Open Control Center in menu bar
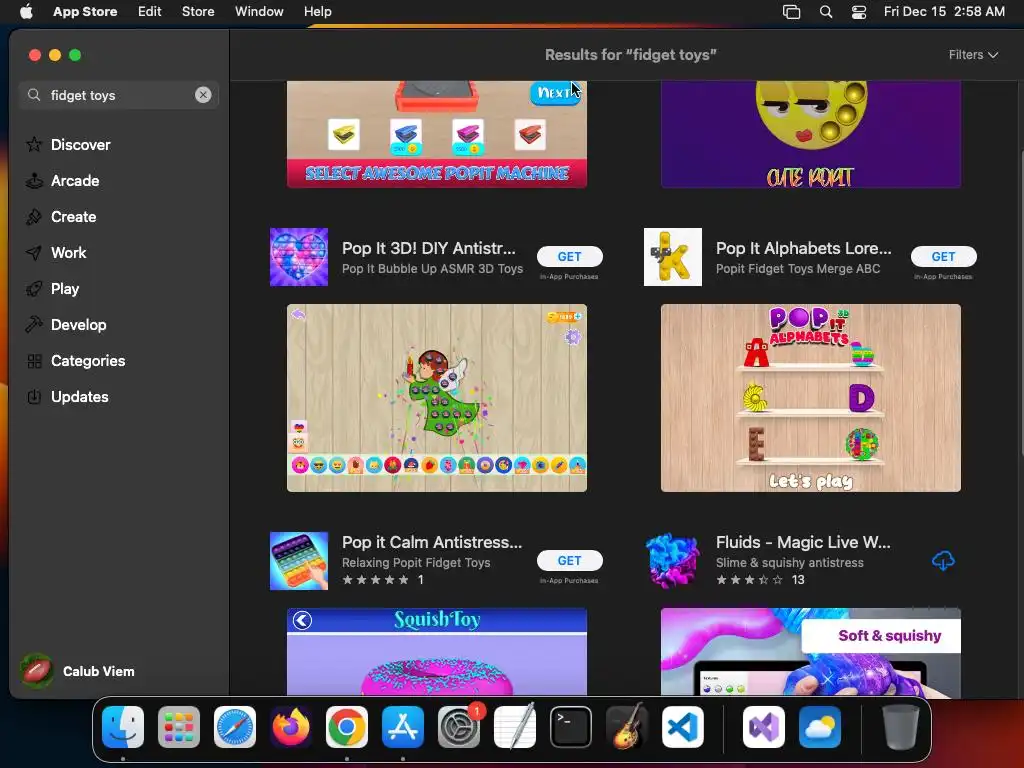 (x=859, y=11)
